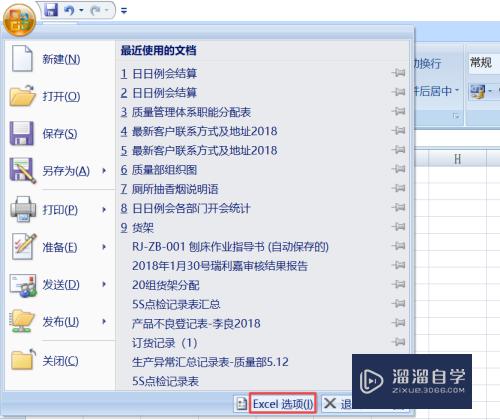Open the 常规 number format combo box
Screen dimensions: 500x420
(x=483, y=62)
